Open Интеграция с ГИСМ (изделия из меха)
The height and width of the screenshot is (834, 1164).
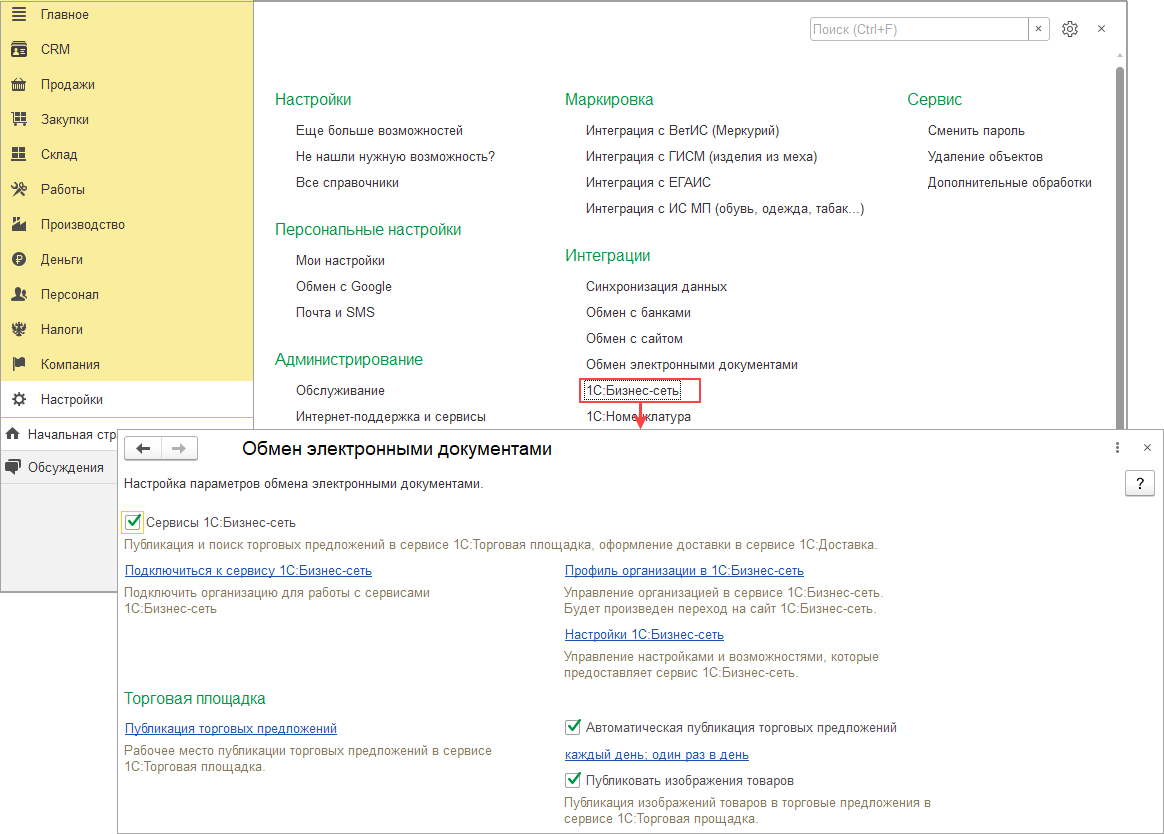point(701,157)
